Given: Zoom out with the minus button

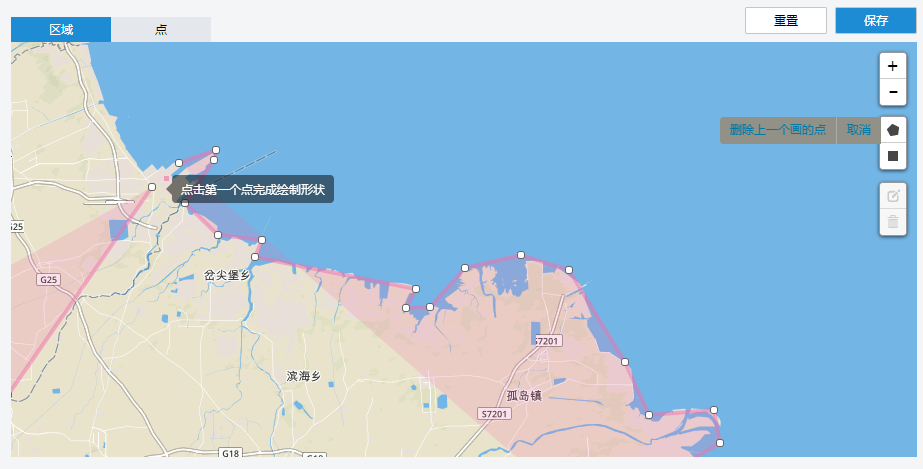Looking at the screenshot, I should (892, 92).
